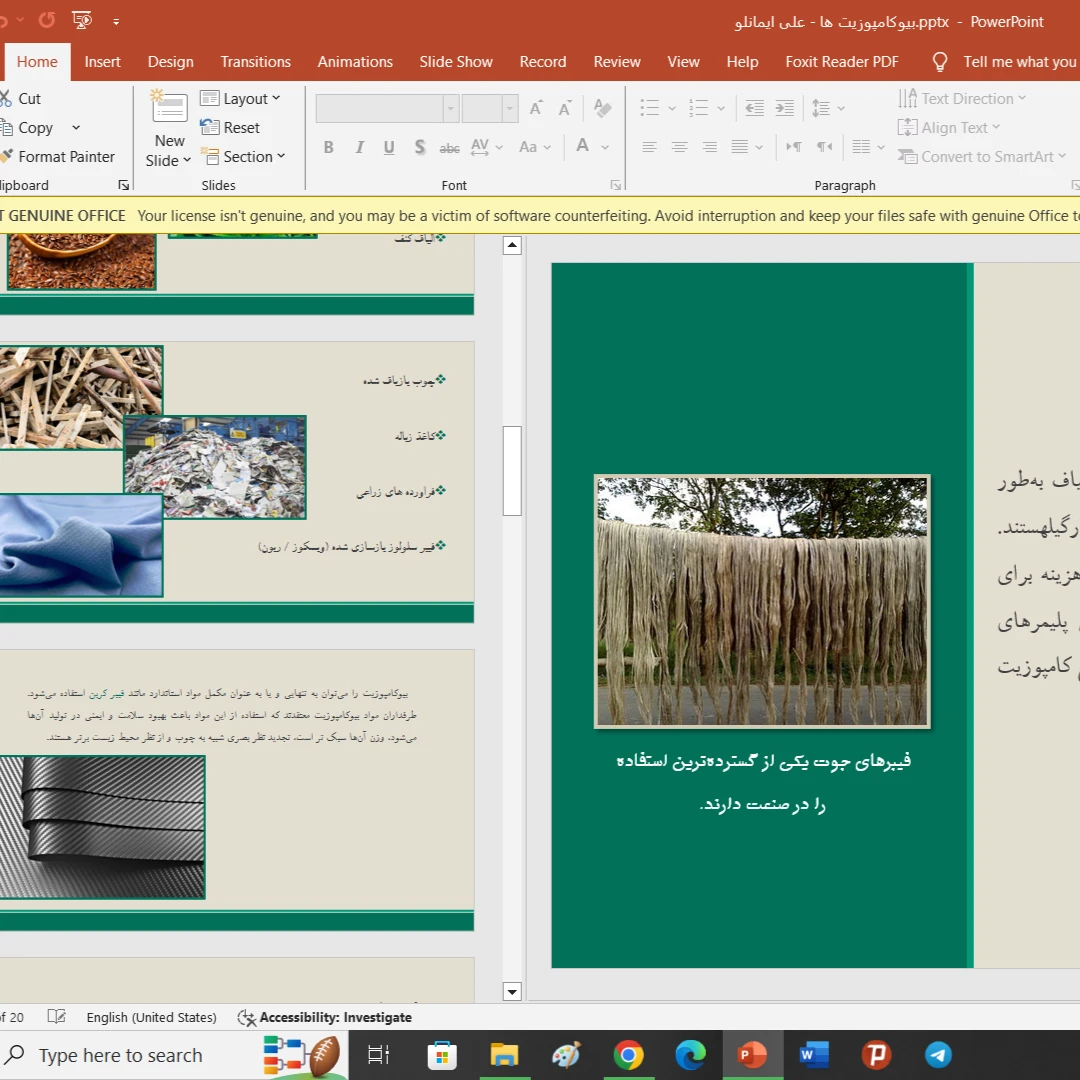Image resolution: width=1080 pixels, height=1080 pixels.
Task: Click the Clear All Formatting eraser icon
Action: (x=602, y=108)
